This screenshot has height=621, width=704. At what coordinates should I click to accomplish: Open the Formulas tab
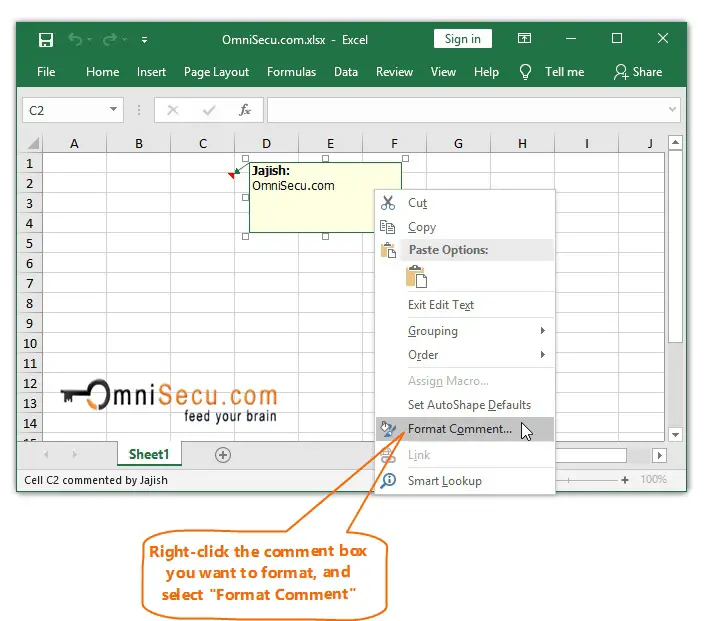click(x=291, y=72)
